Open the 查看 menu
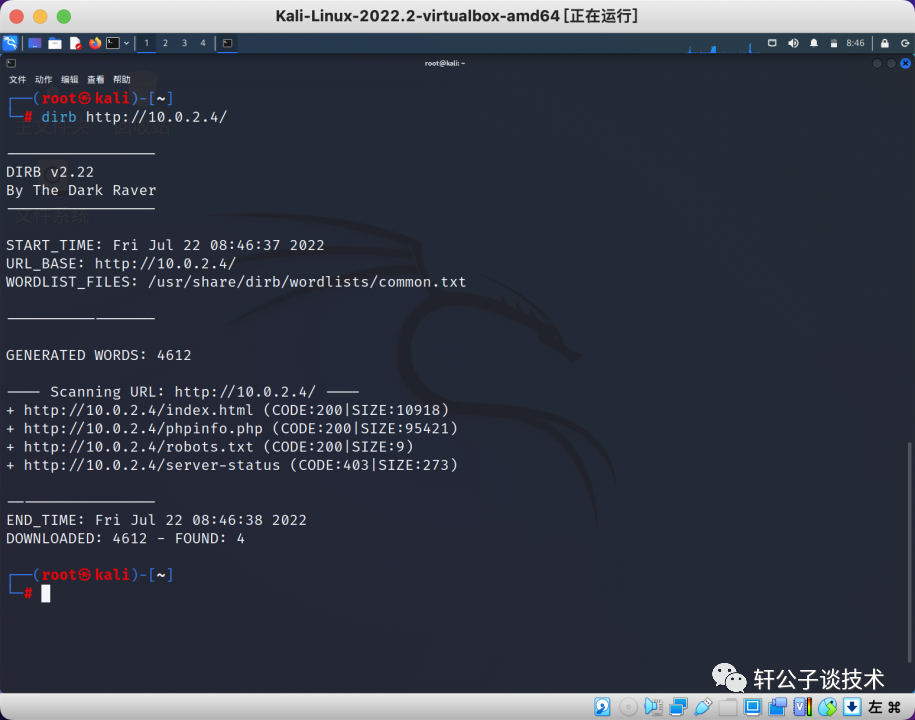This screenshot has width=915, height=720. (96, 79)
